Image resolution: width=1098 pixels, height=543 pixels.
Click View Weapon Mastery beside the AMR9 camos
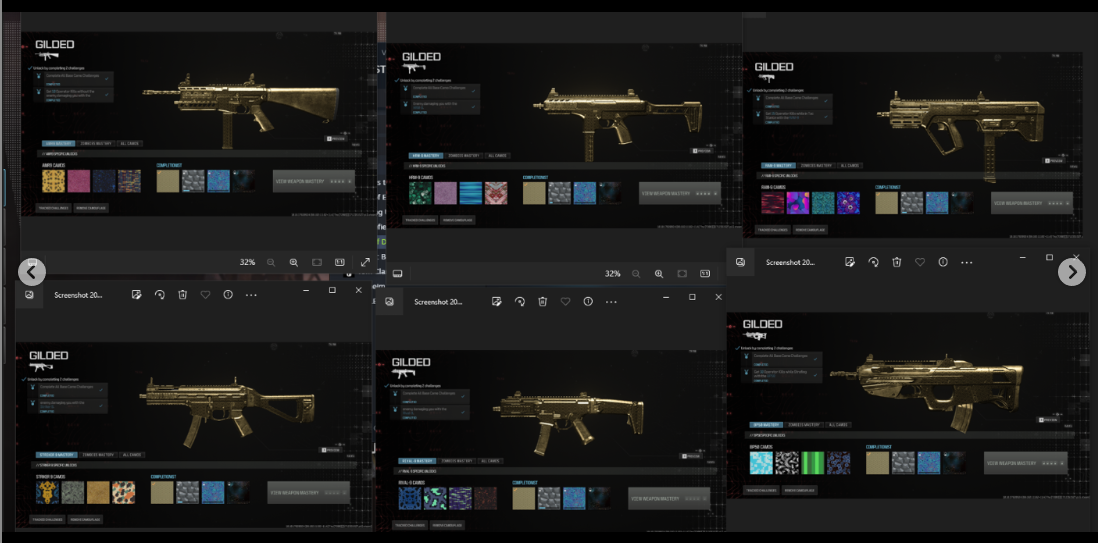click(x=314, y=181)
